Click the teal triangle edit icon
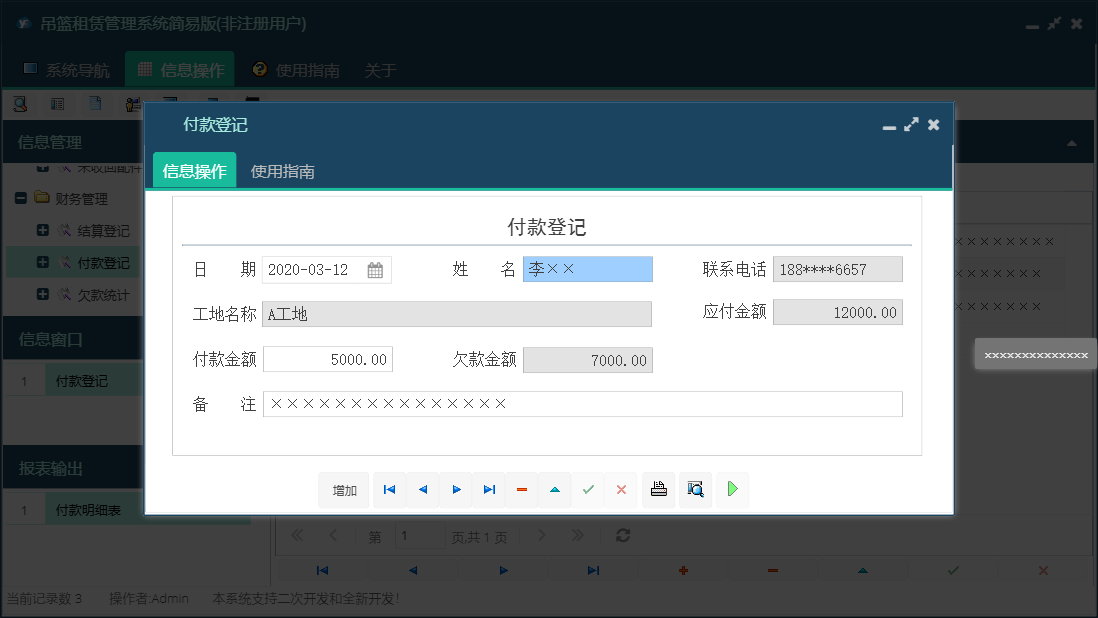Screen dimensions: 1098x618 (554, 489)
